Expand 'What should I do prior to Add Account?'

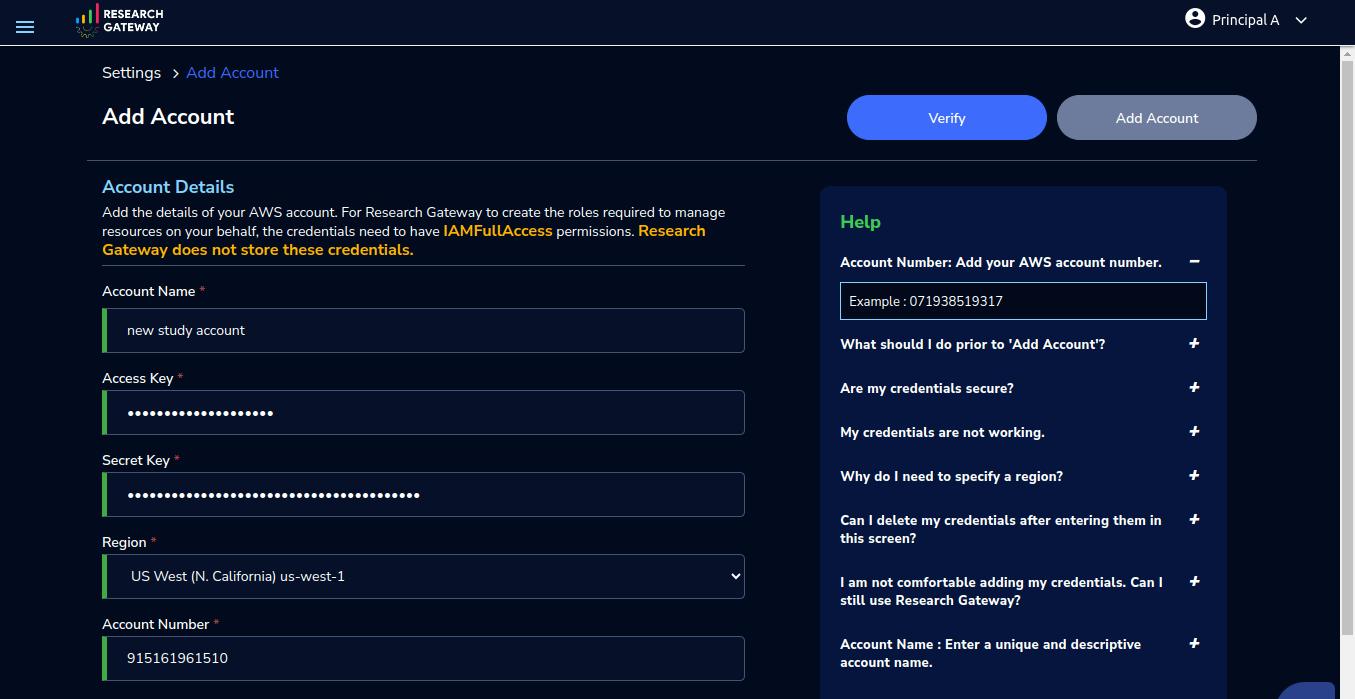pyautogui.click(x=1194, y=343)
